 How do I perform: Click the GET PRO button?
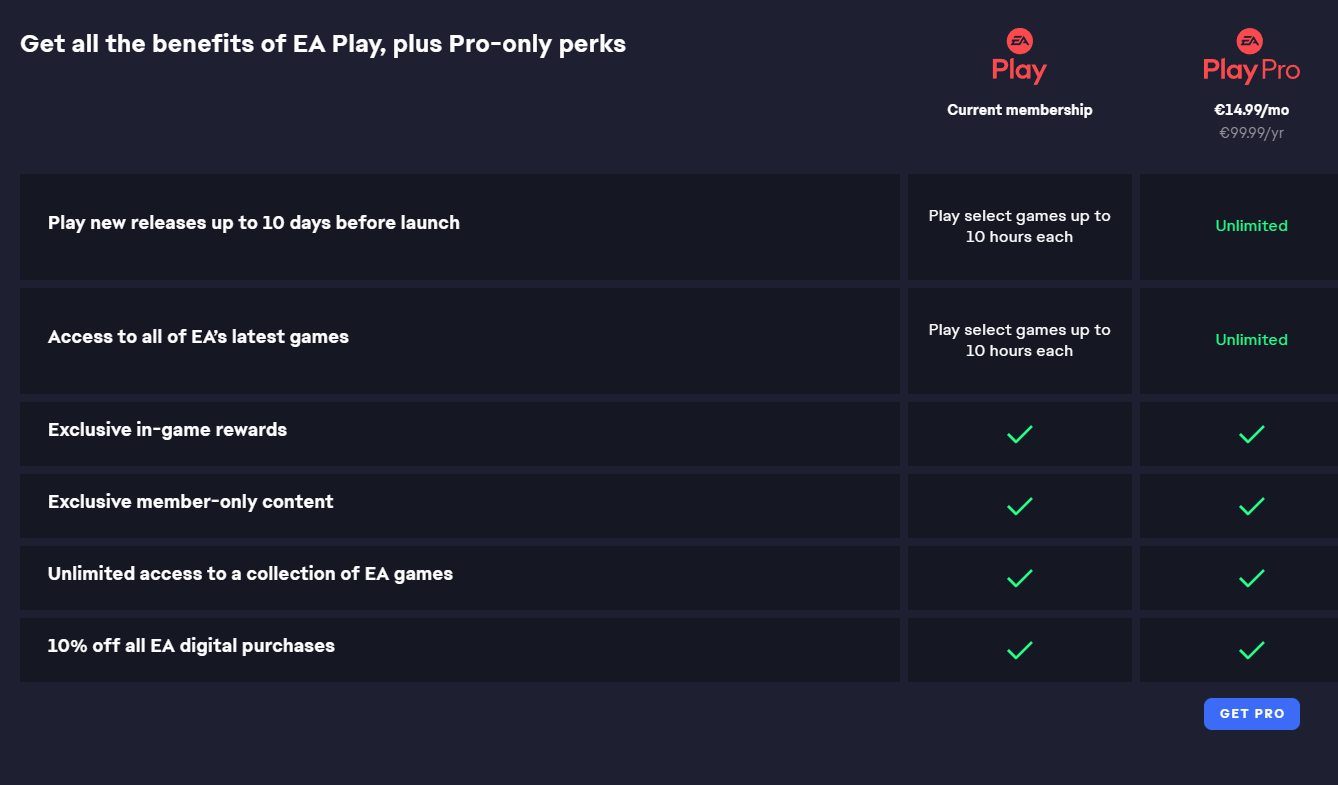(x=1251, y=714)
